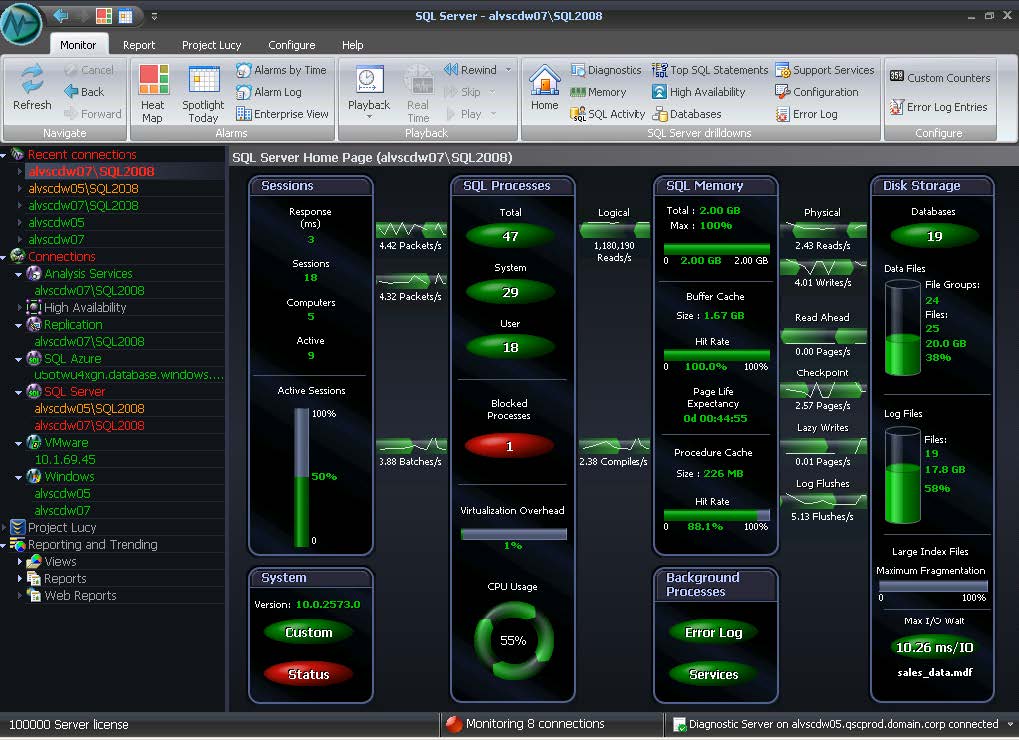Image resolution: width=1019 pixels, height=740 pixels.
Task: Click the Max I/O Wait 10.26 ms/IO button
Action: [935, 647]
